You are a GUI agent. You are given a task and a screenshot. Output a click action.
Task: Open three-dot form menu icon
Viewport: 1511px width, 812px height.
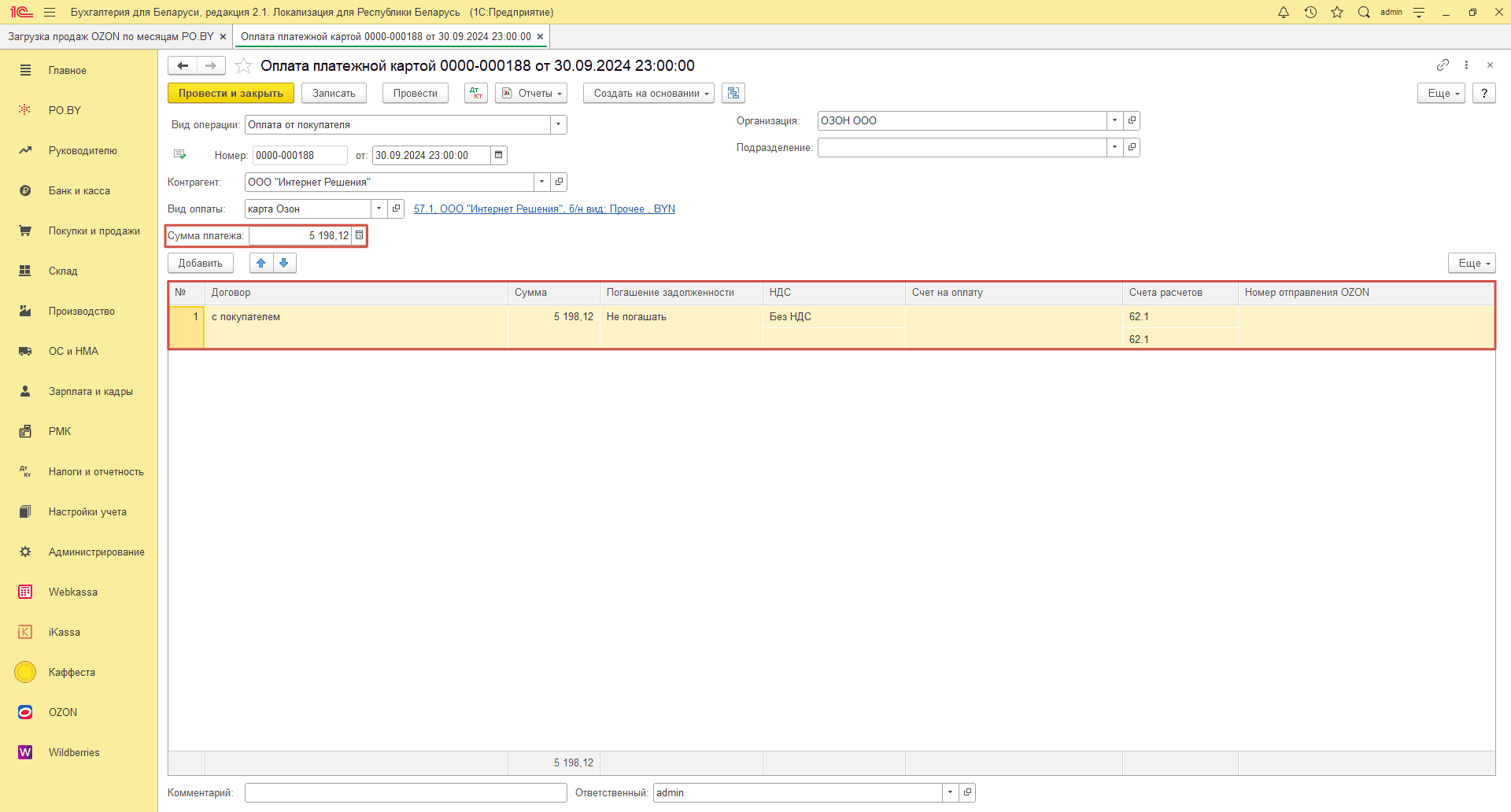1466,65
